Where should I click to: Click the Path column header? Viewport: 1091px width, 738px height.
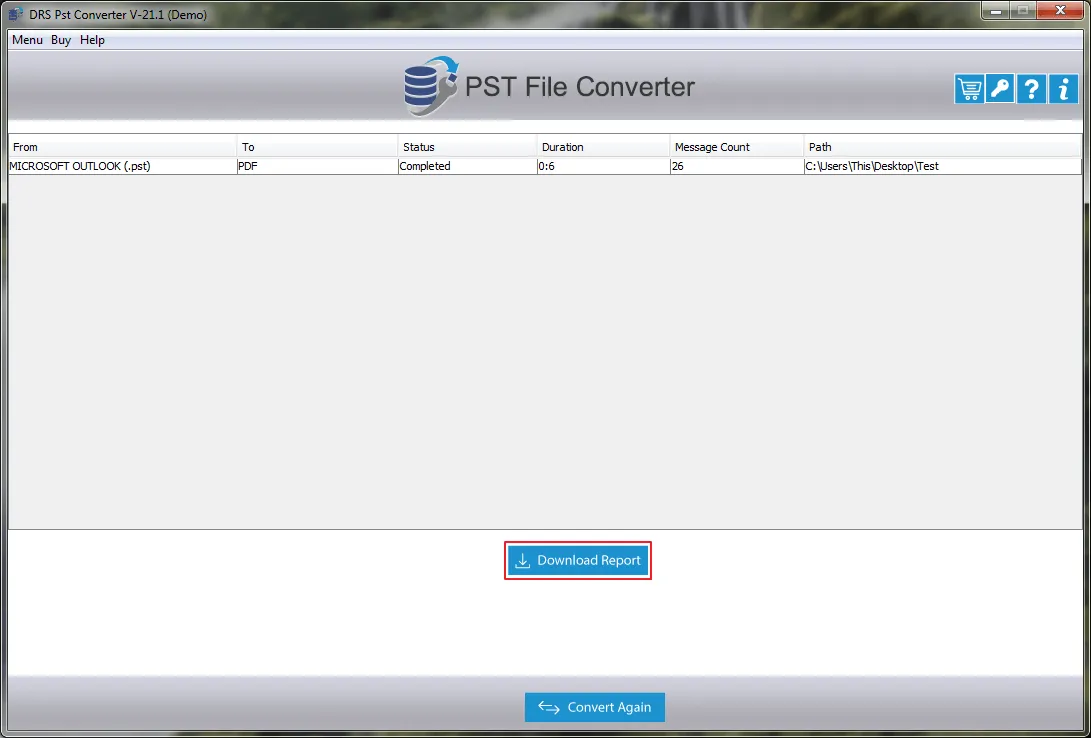pos(942,147)
